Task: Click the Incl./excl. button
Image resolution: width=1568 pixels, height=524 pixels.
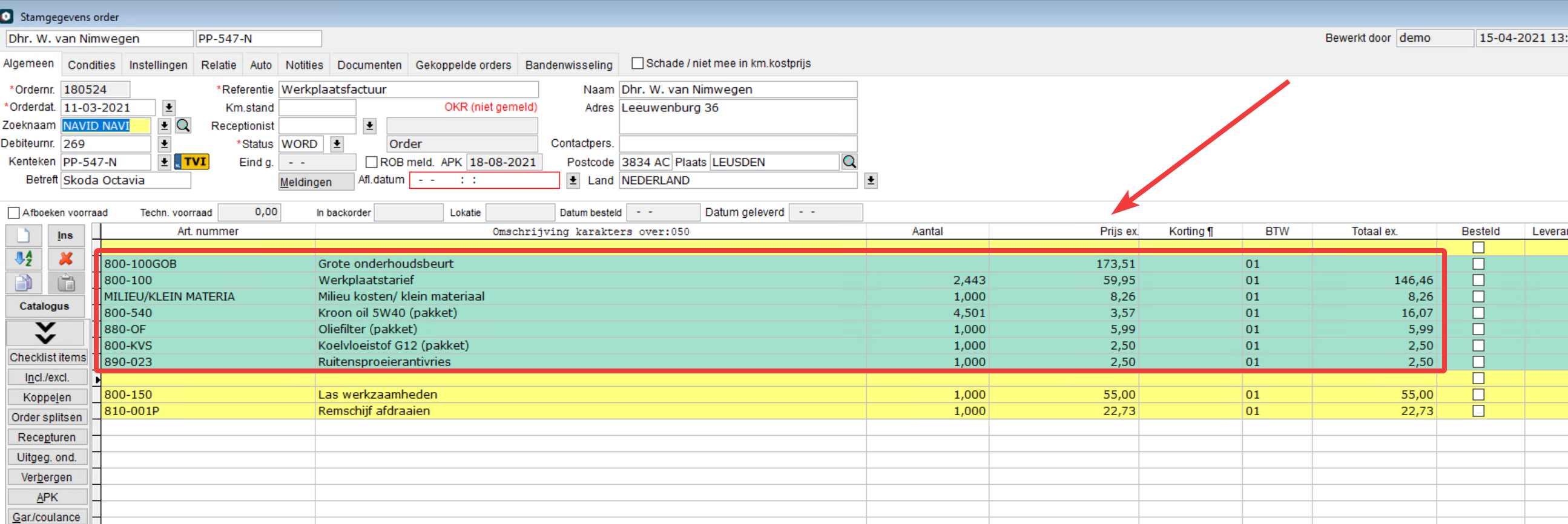Action: tap(47, 378)
